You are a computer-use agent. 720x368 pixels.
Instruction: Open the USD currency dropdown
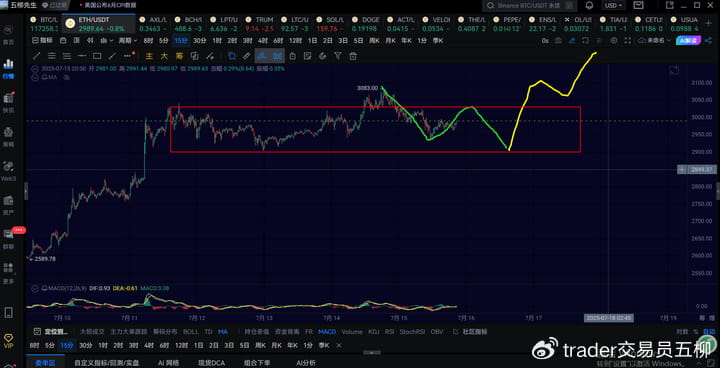[613, 6]
